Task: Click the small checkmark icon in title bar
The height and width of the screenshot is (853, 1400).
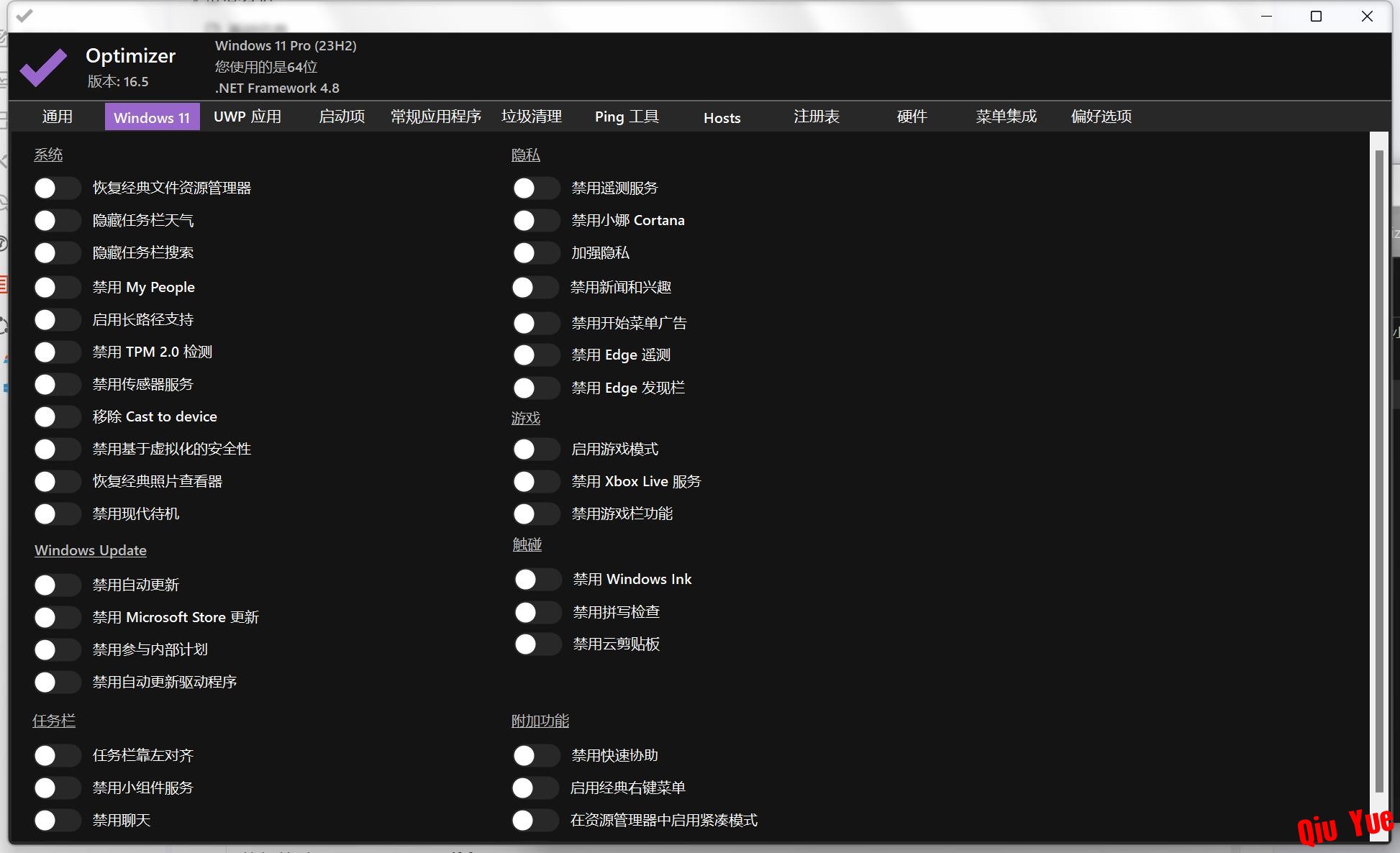Action: [x=24, y=16]
